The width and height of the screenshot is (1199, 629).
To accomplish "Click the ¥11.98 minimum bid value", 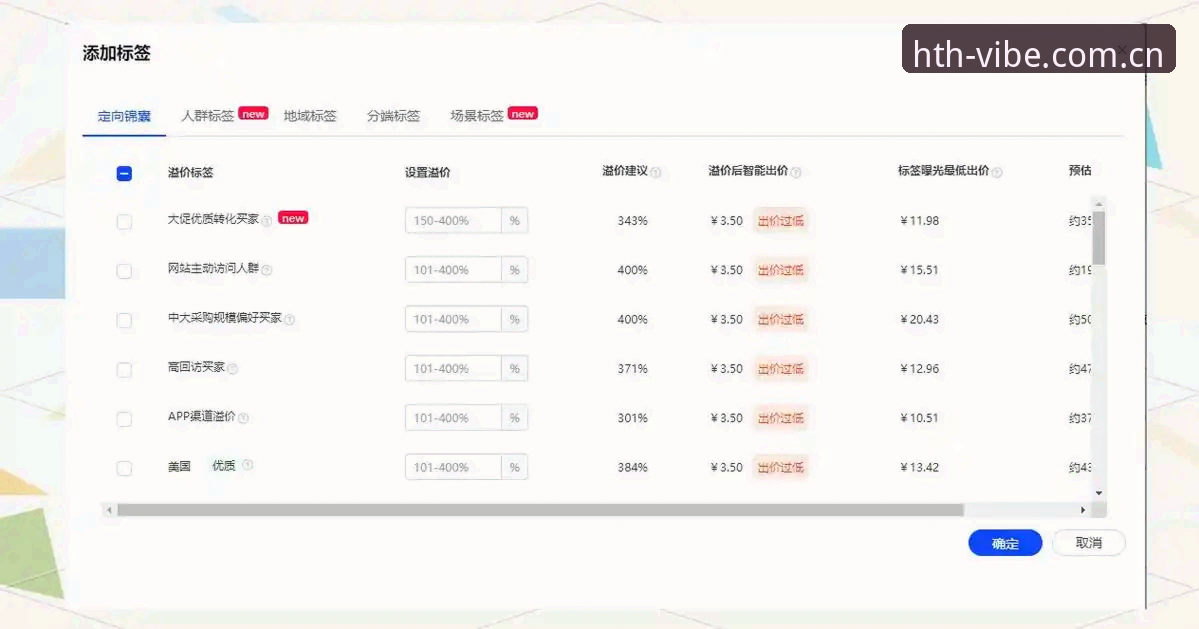I will (919, 221).
